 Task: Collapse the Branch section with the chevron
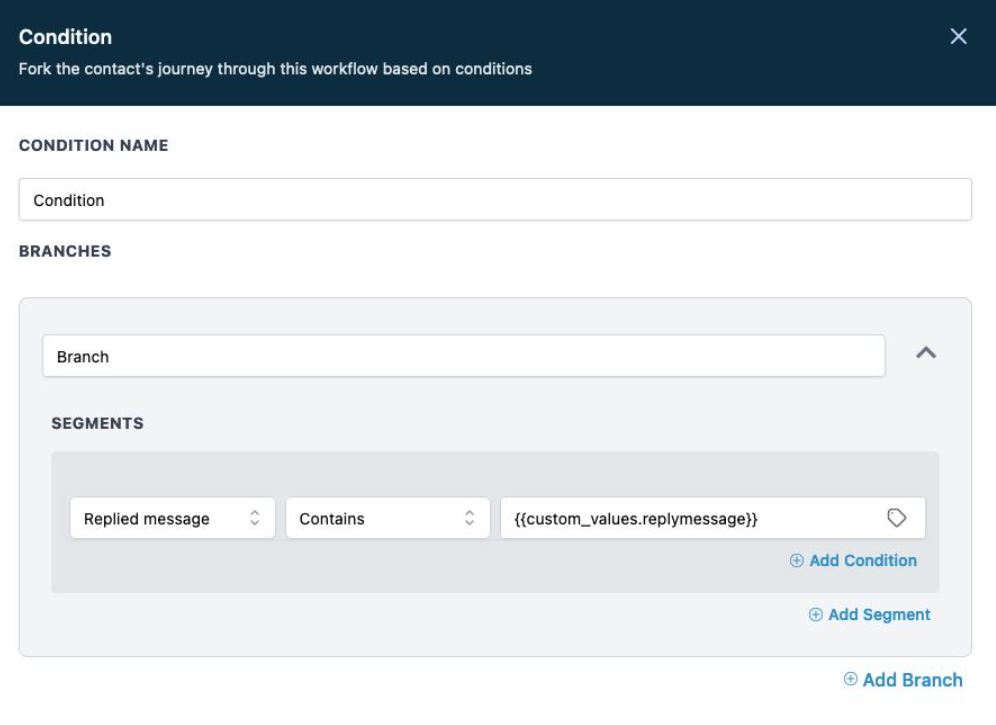click(926, 353)
